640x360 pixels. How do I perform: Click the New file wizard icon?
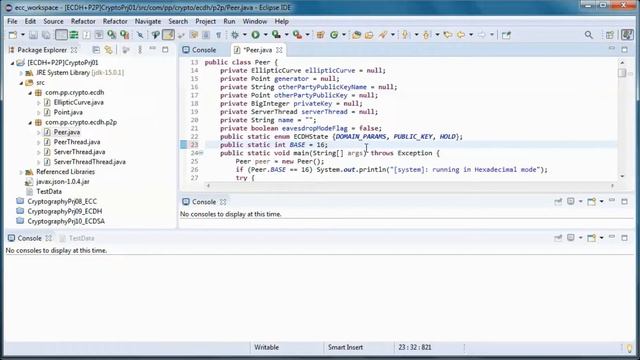[13, 35]
